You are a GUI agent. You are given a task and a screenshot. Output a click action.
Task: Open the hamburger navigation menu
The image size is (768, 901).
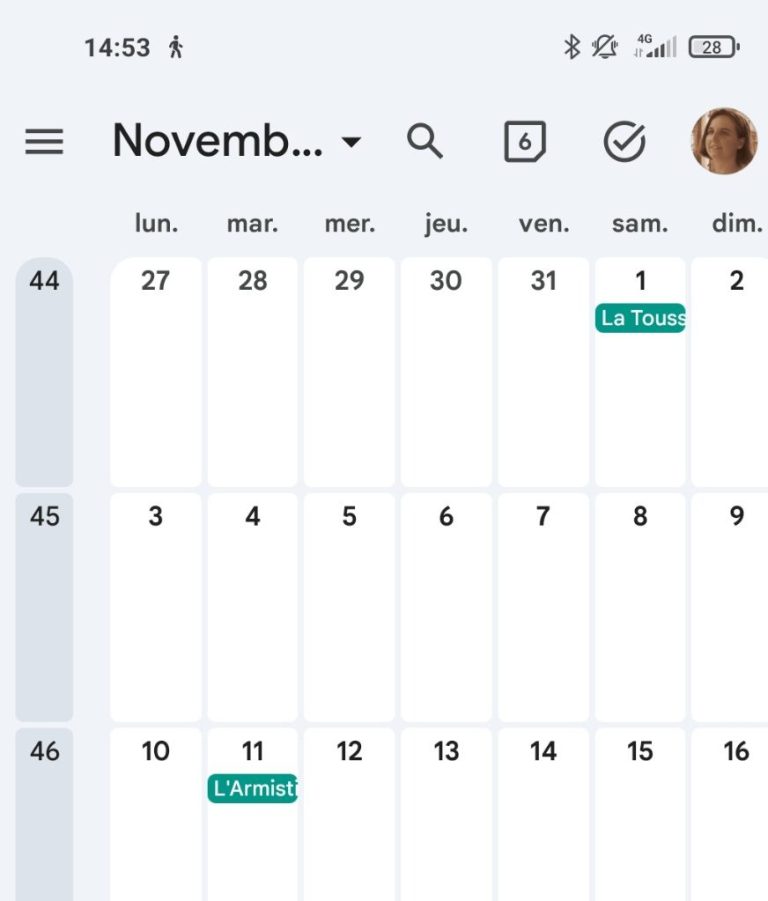(x=44, y=143)
